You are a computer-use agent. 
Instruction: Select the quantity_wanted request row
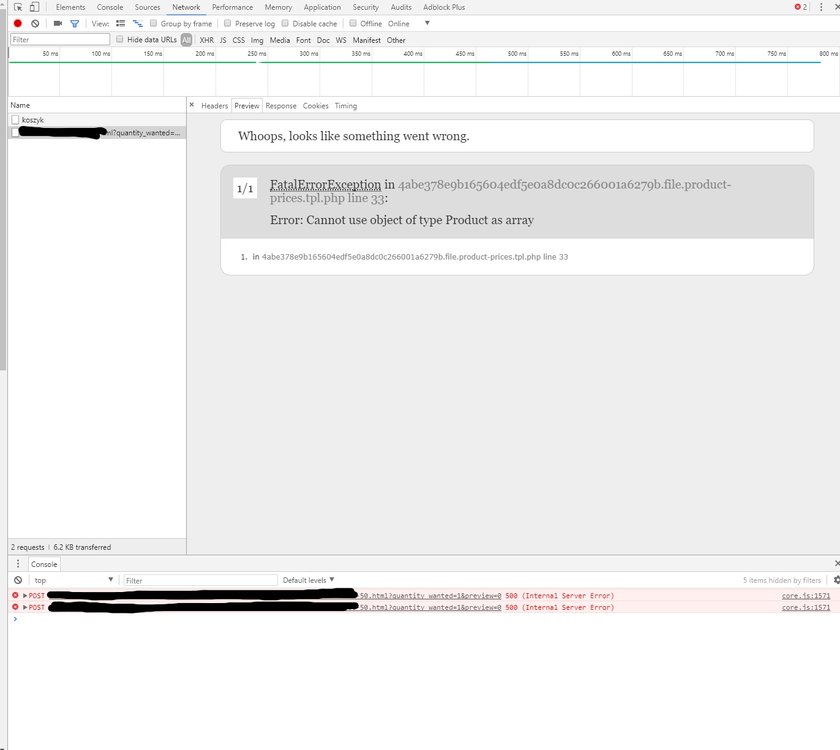click(x=97, y=132)
